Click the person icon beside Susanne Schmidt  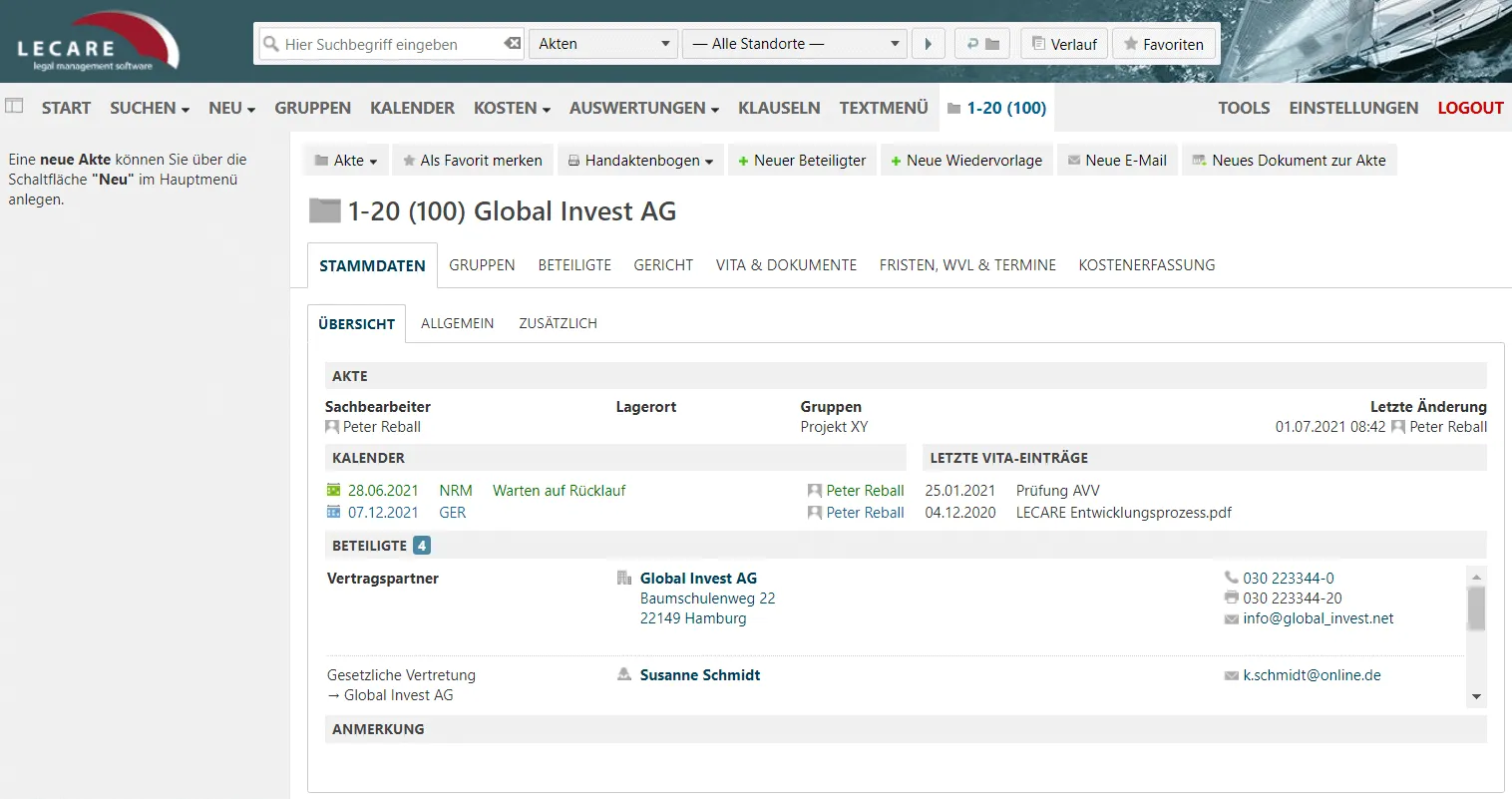(624, 674)
